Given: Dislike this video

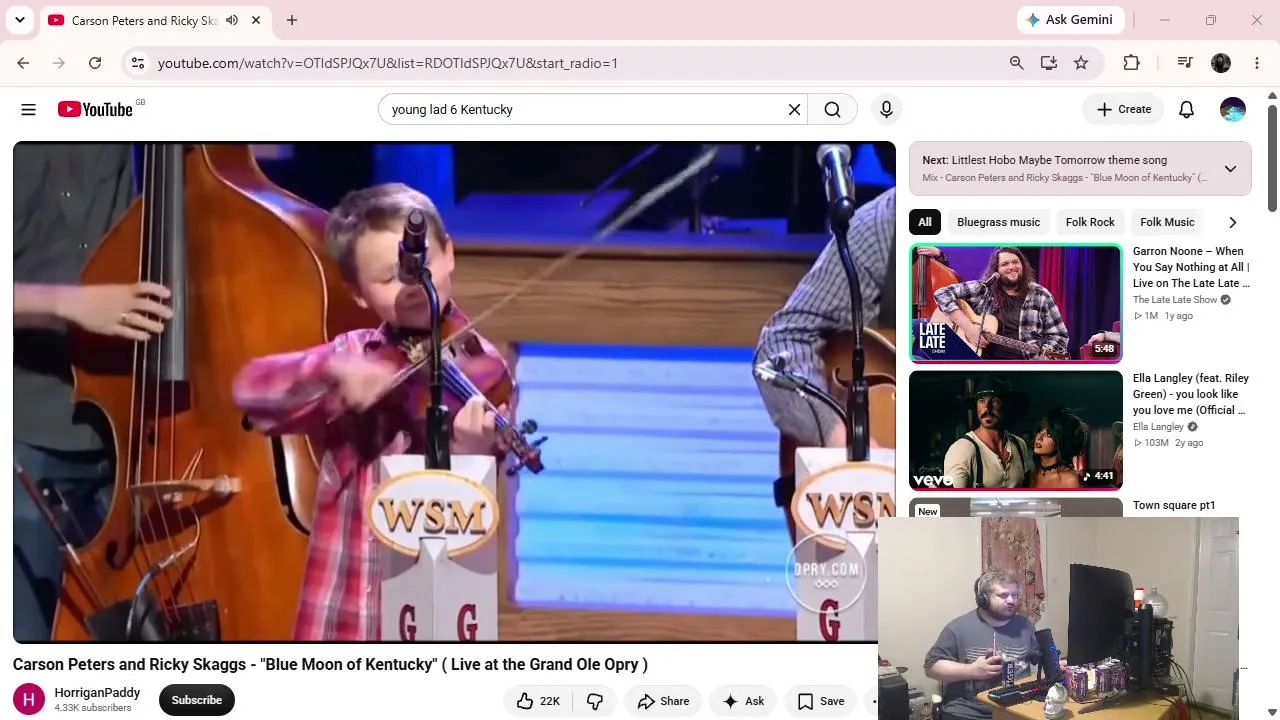Looking at the screenshot, I should (x=595, y=701).
